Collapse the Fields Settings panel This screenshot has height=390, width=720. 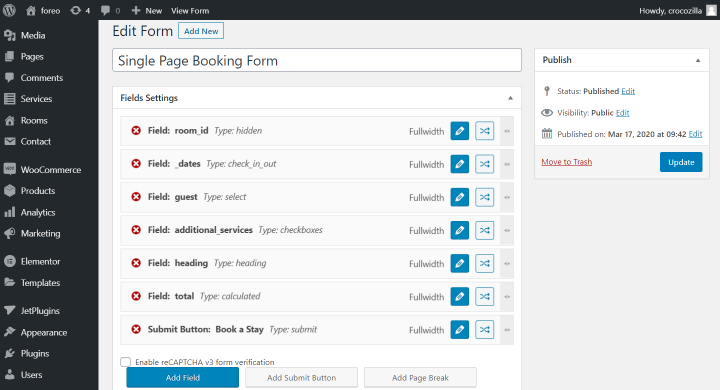pyautogui.click(x=510, y=98)
